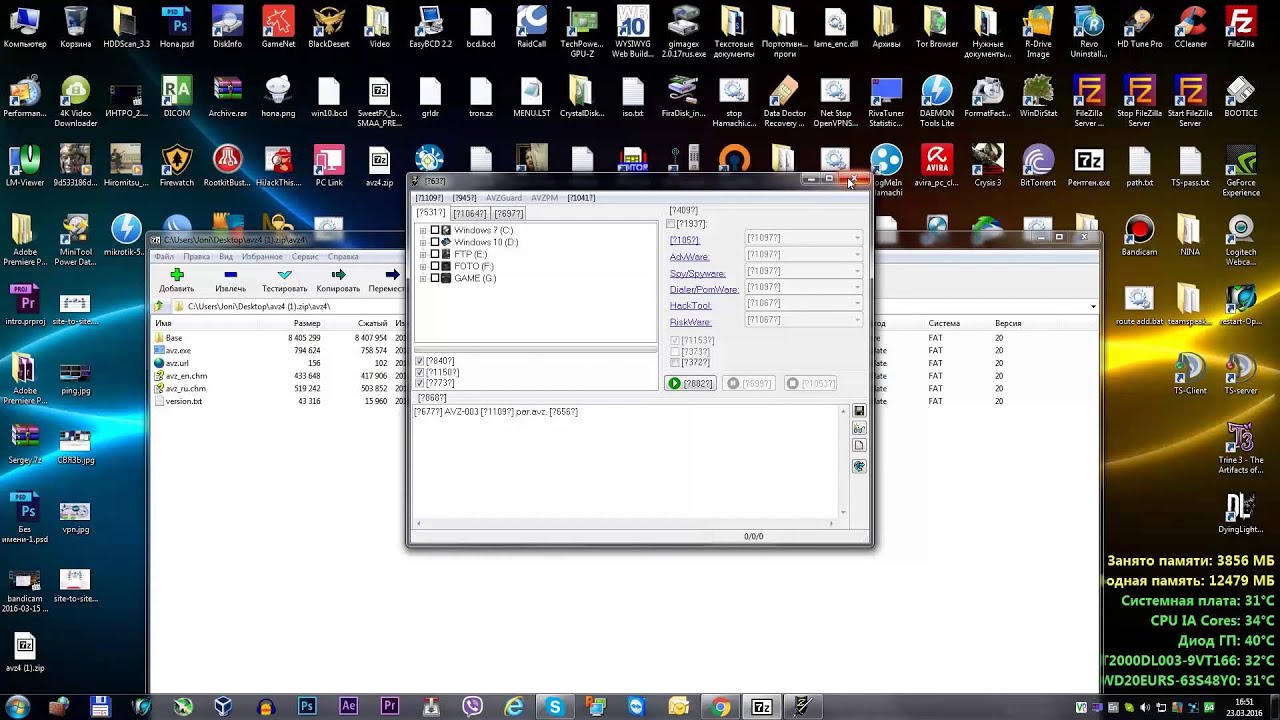Switch to the [?697?] tab
Viewport: 1280px width, 720px height.
click(x=508, y=214)
